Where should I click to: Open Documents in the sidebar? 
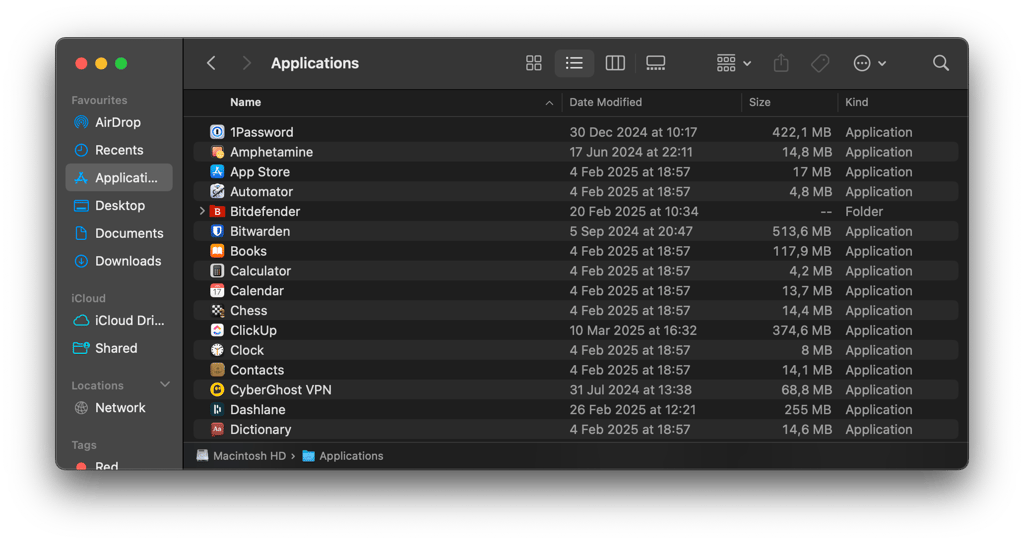119,233
